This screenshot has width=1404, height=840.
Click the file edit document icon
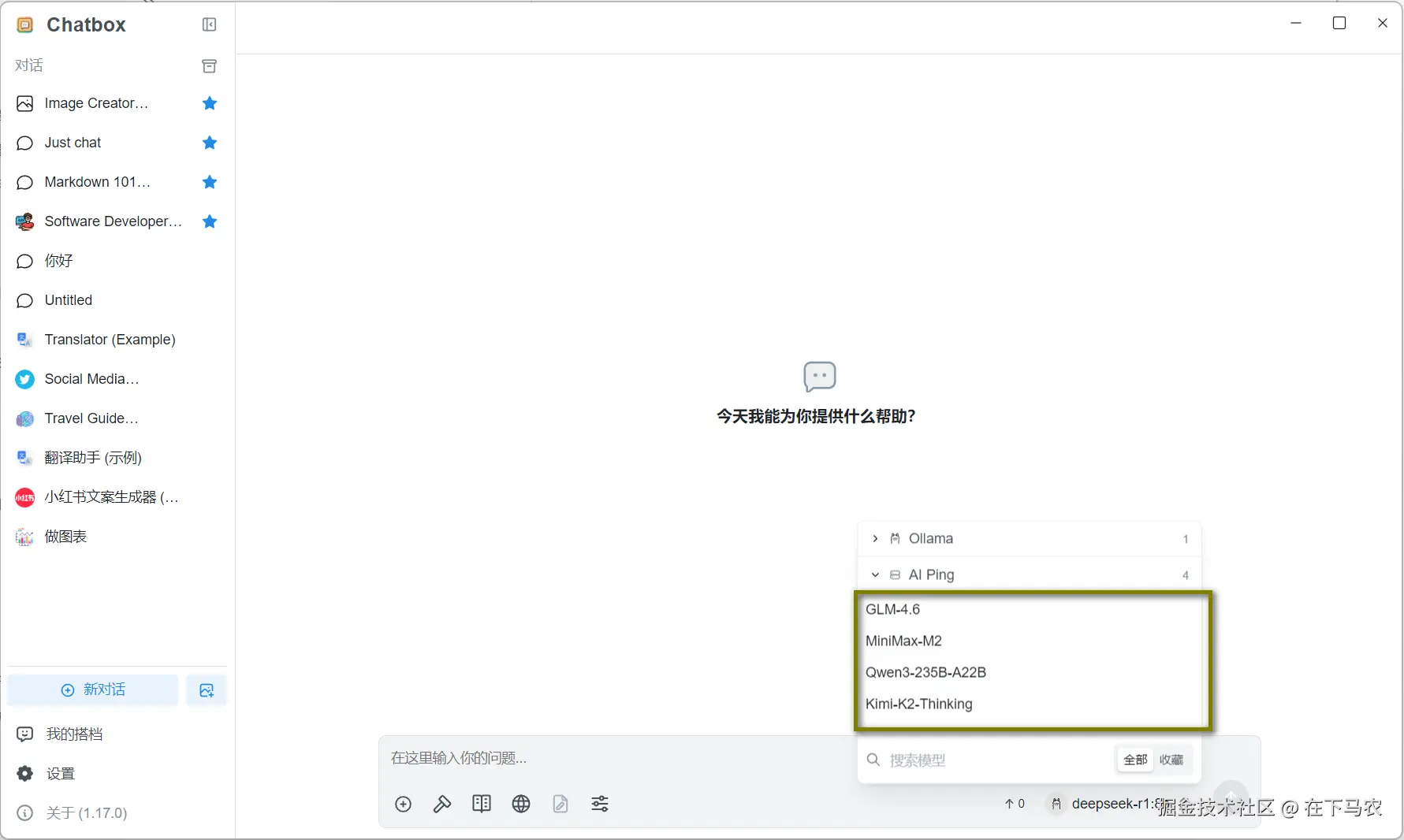coord(560,804)
